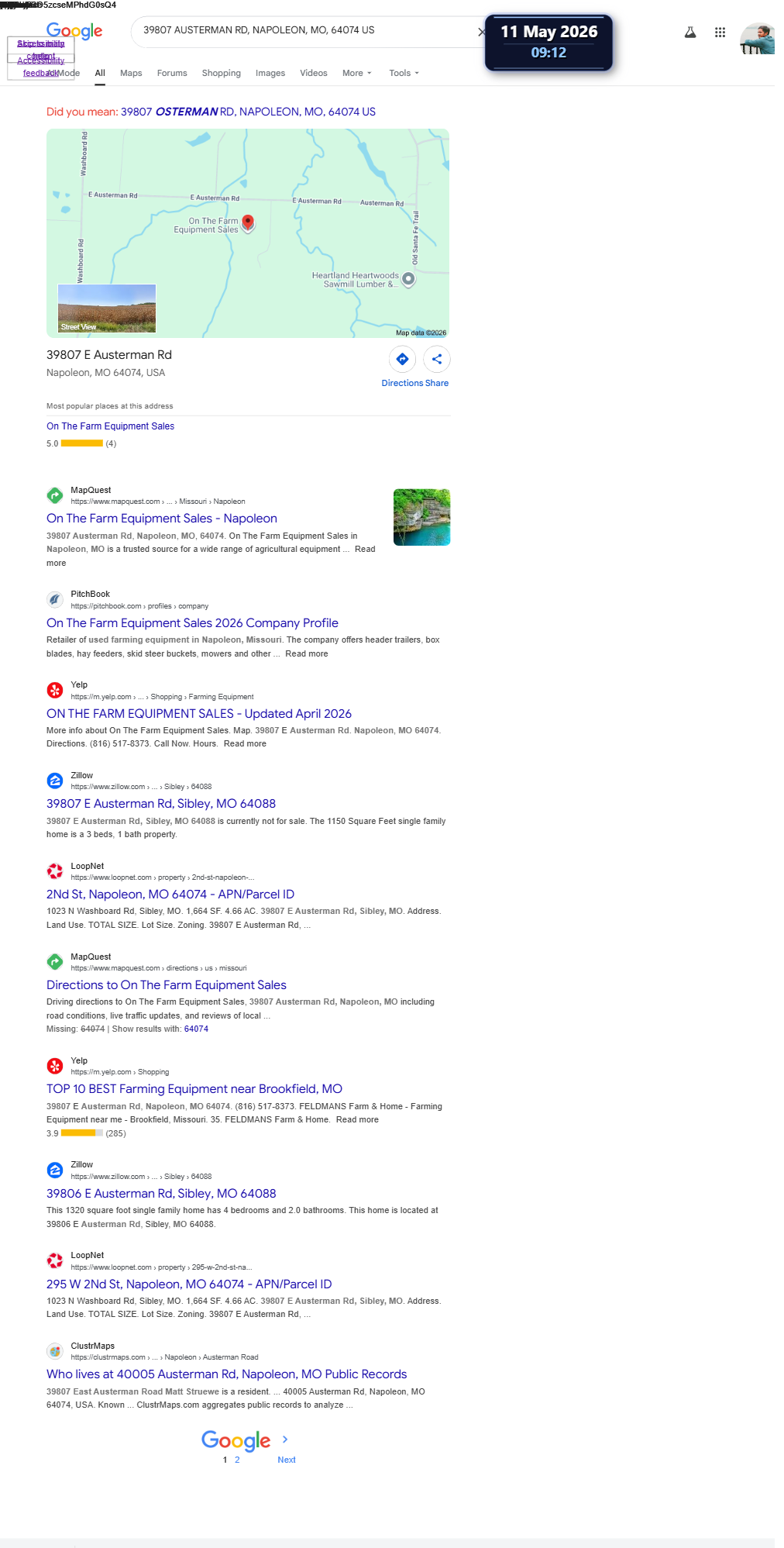Image resolution: width=784 pixels, height=1548 pixels.
Task: Click 'Read more' on the Yelp April 2026 result
Action: (x=245, y=743)
